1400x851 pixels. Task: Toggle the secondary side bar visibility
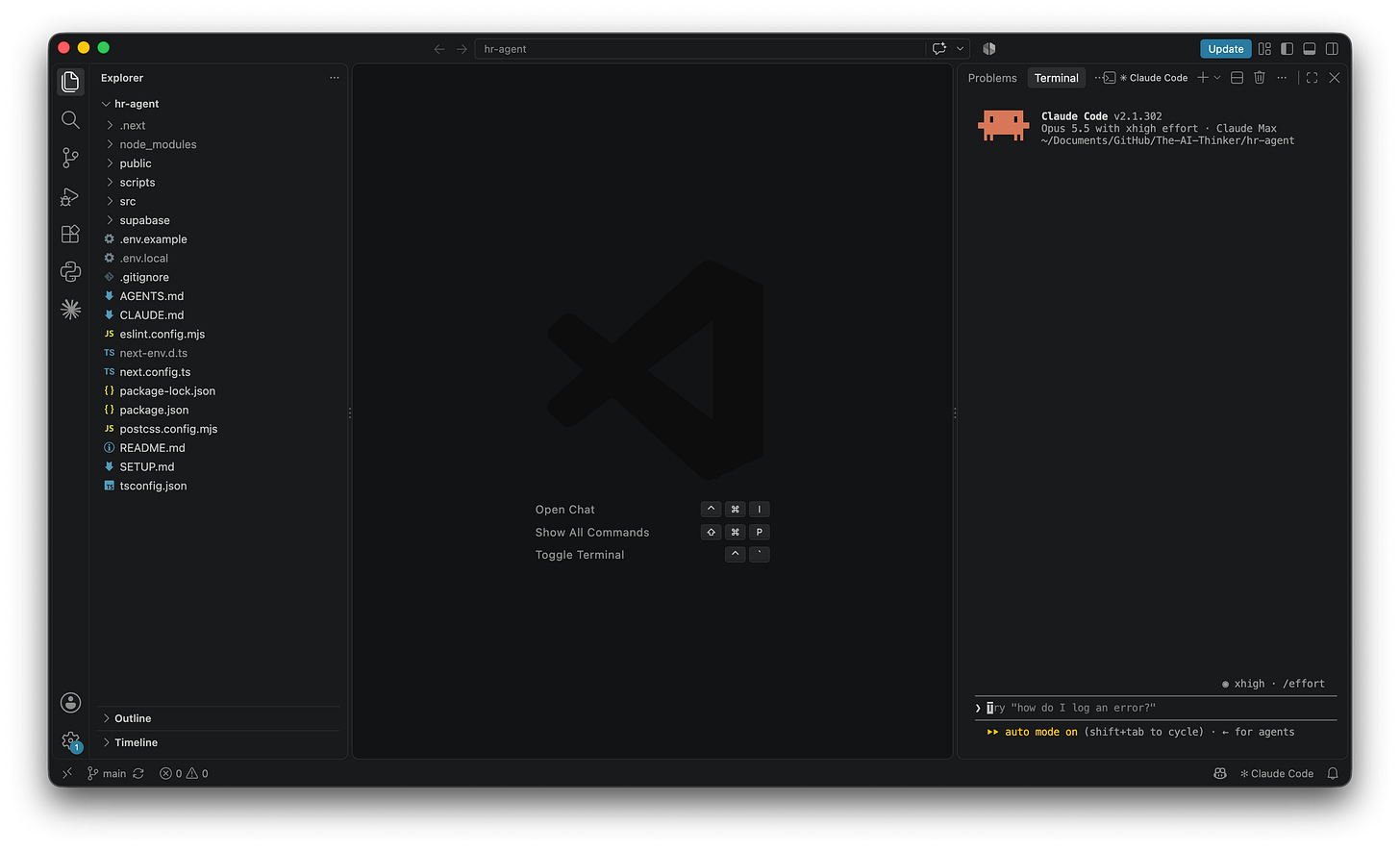point(1332,49)
